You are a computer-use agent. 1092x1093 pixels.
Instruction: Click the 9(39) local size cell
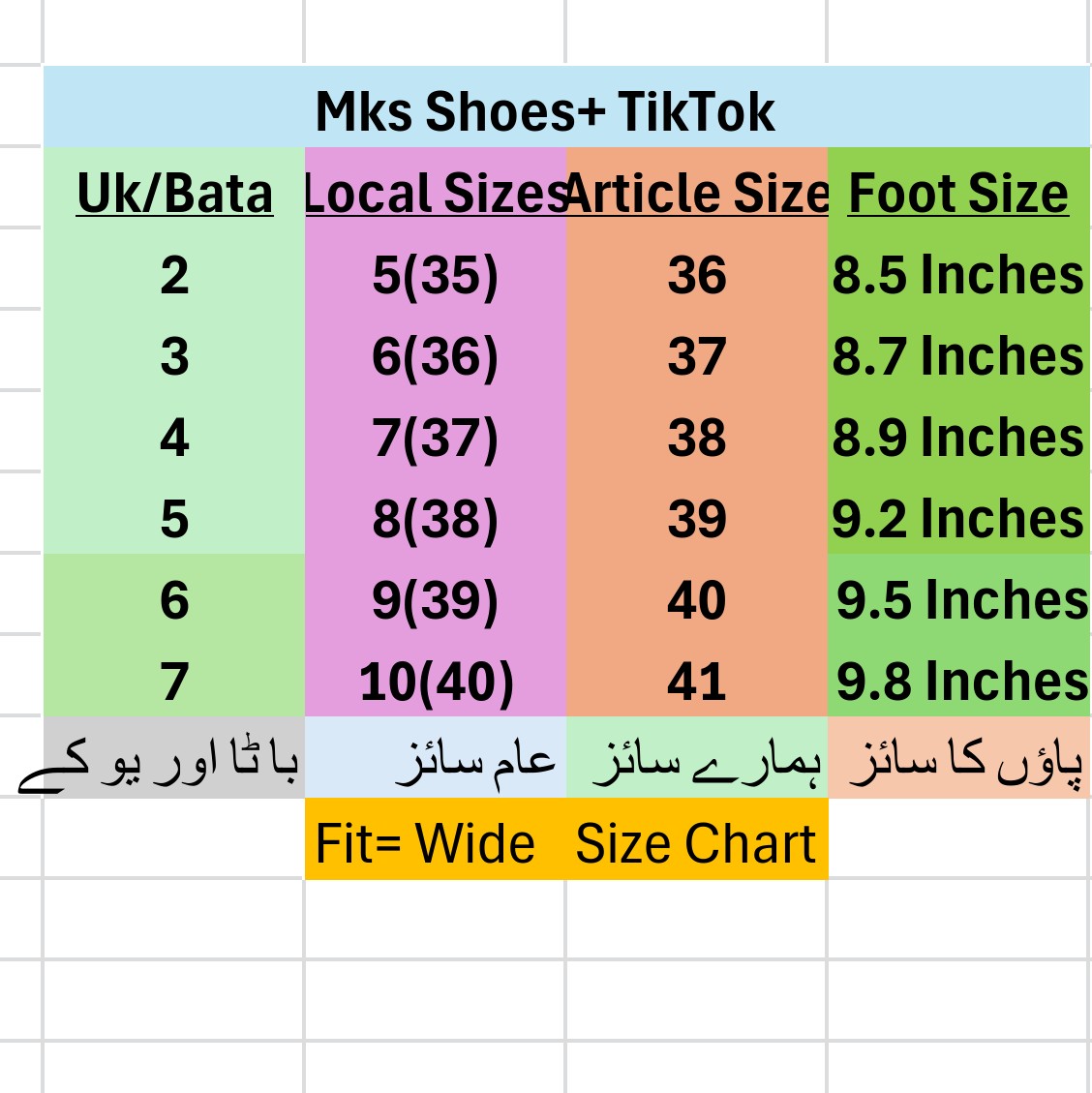click(x=435, y=600)
